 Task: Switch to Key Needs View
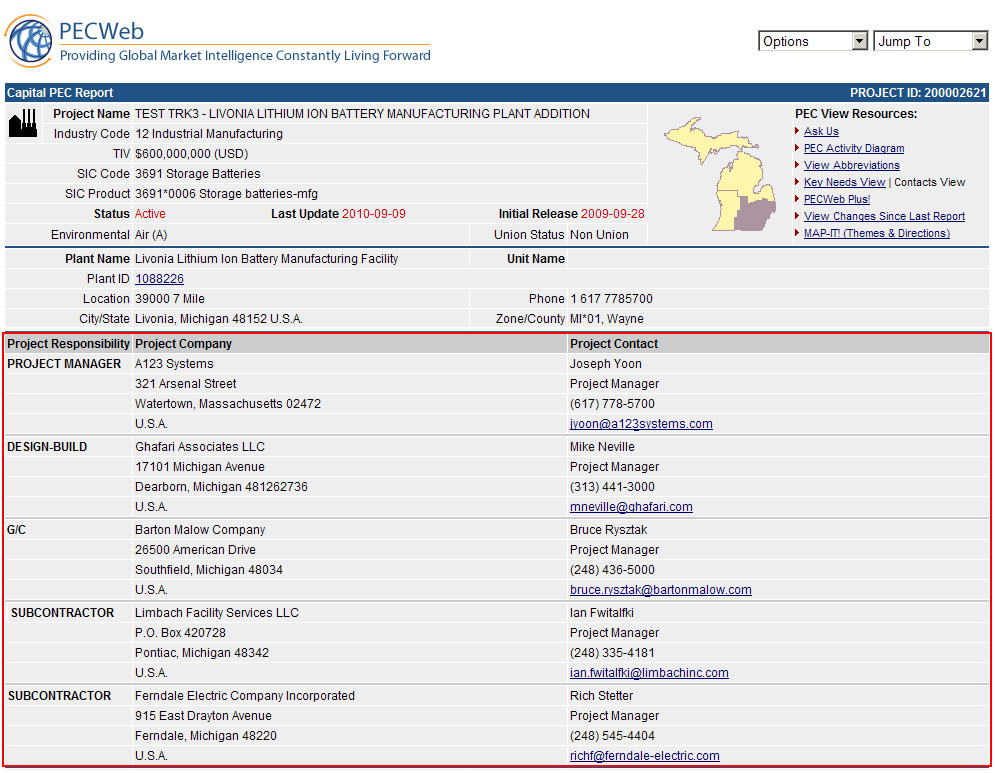pos(844,182)
